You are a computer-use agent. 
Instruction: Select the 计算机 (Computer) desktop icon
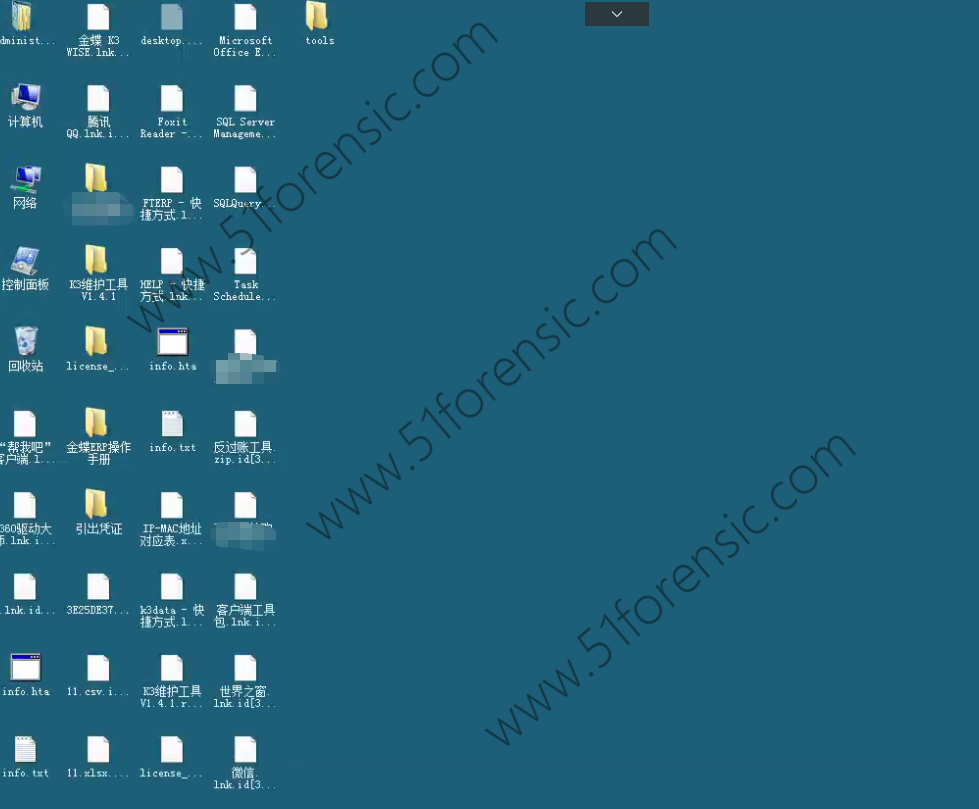25,98
